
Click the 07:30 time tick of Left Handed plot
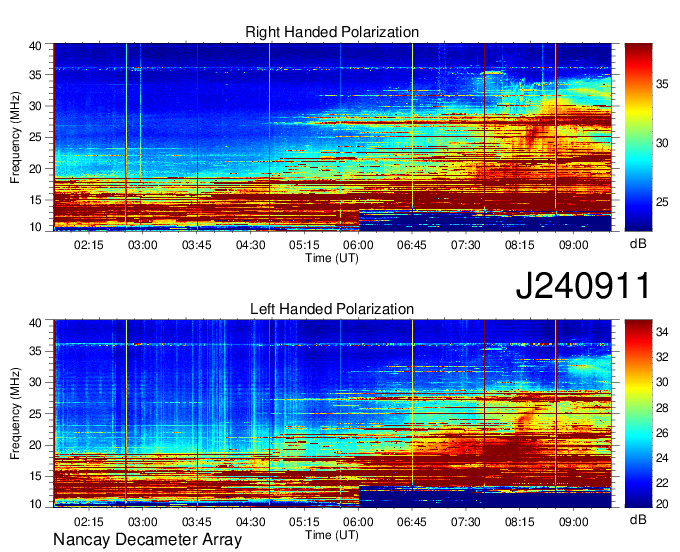(x=466, y=521)
